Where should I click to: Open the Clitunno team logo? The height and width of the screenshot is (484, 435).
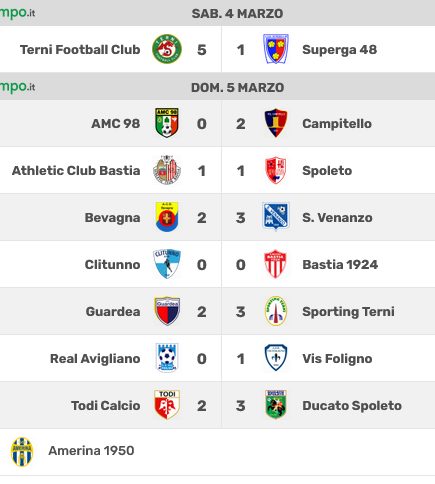coord(167,264)
